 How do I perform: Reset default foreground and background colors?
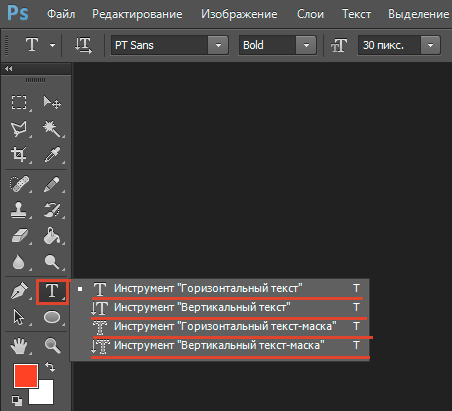(x=17, y=400)
